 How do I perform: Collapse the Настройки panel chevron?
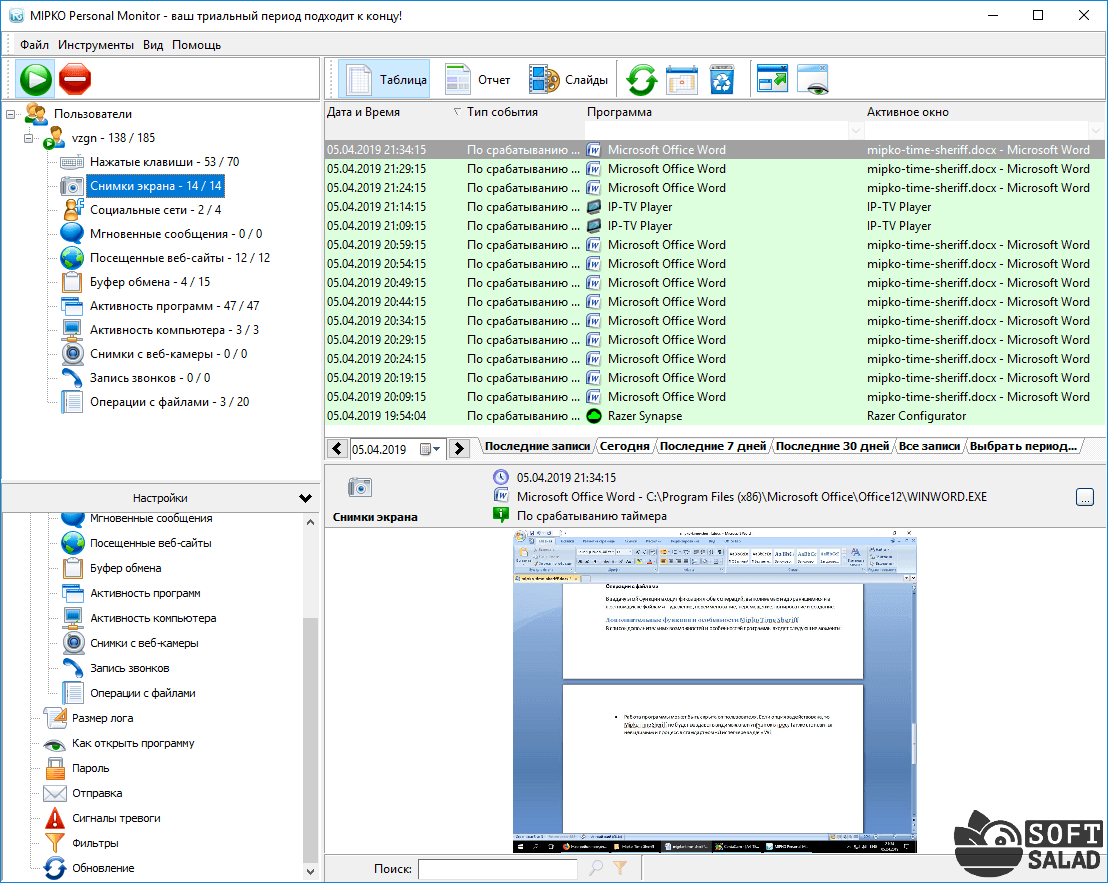tap(305, 498)
